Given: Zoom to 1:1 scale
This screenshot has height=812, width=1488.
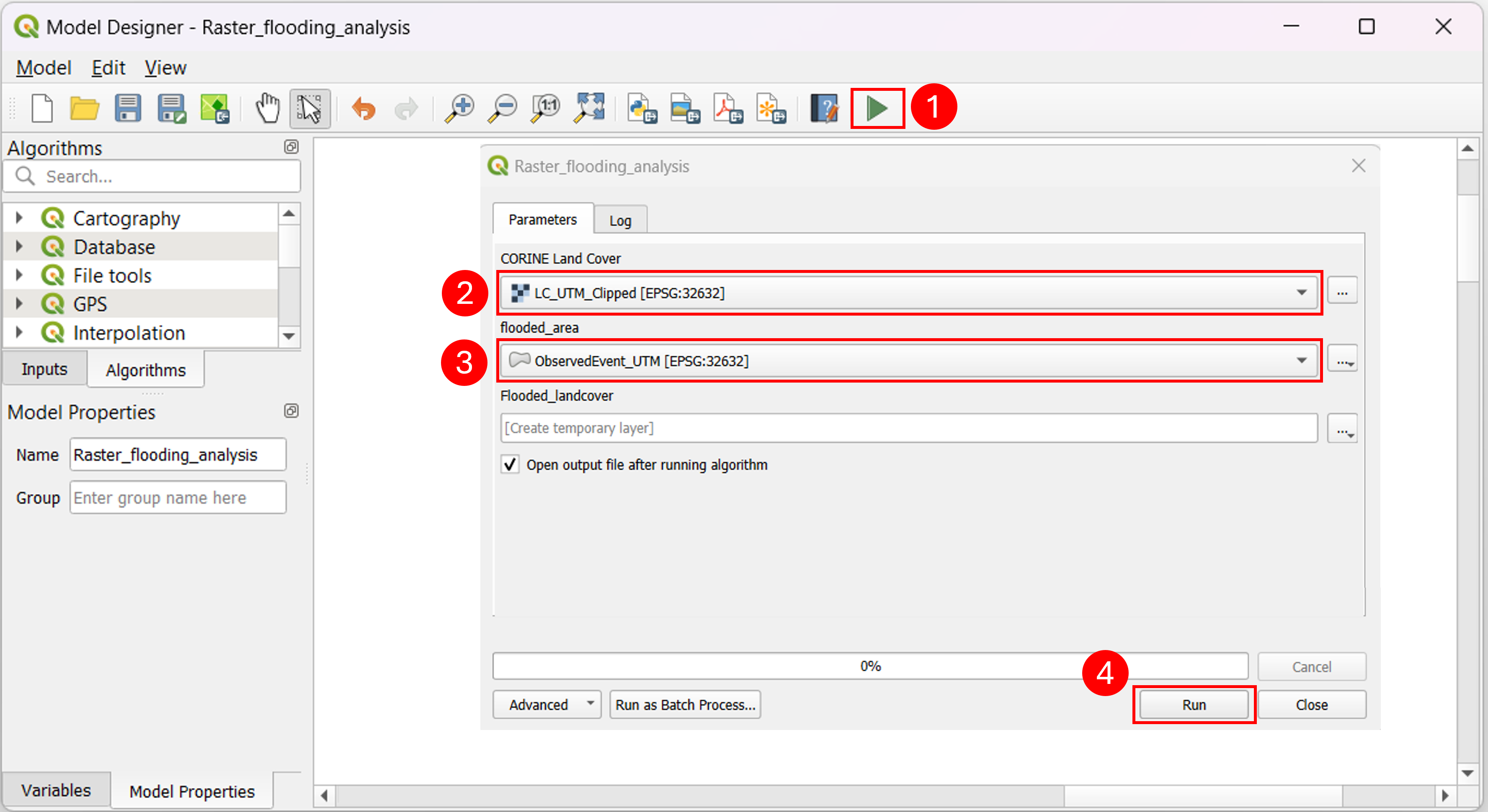Looking at the screenshot, I should pyautogui.click(x=545, y=108).
